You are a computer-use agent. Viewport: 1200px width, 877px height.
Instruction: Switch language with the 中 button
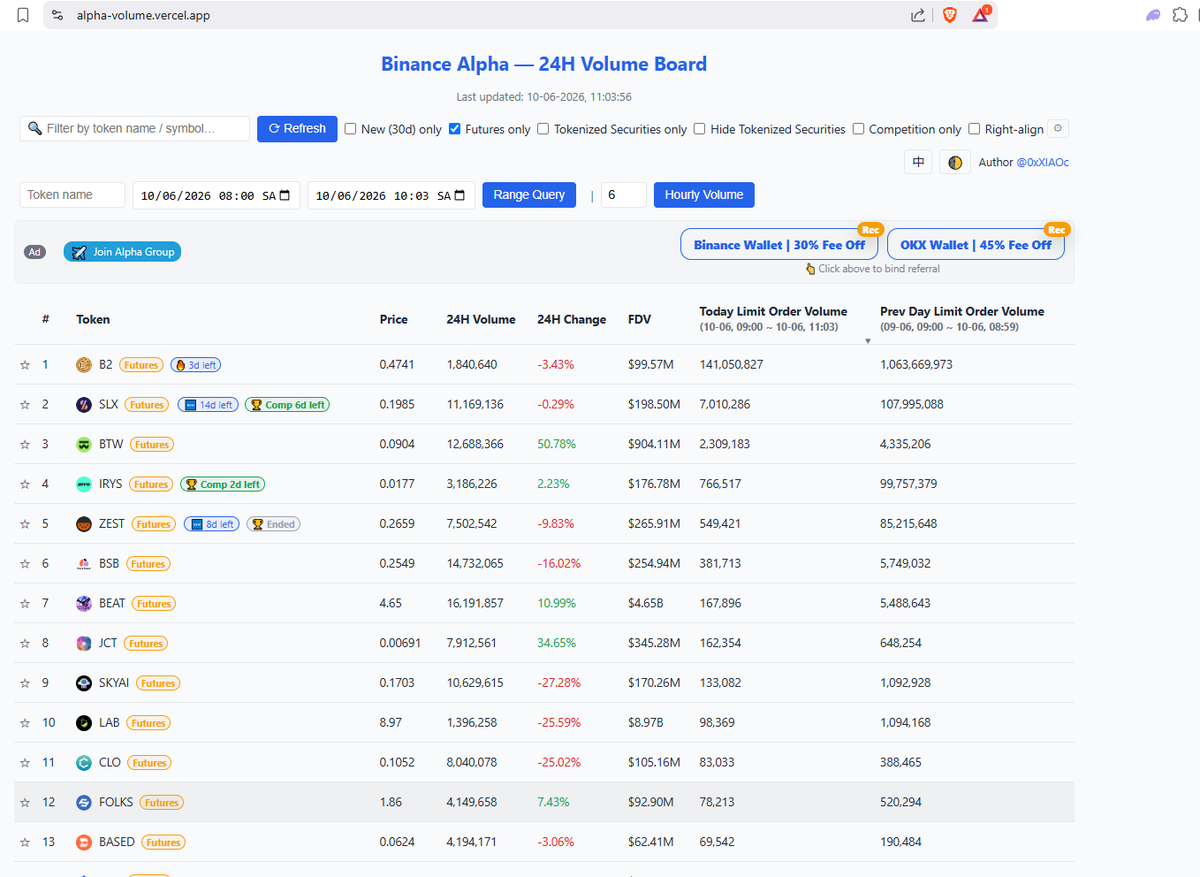click(918, 162)
